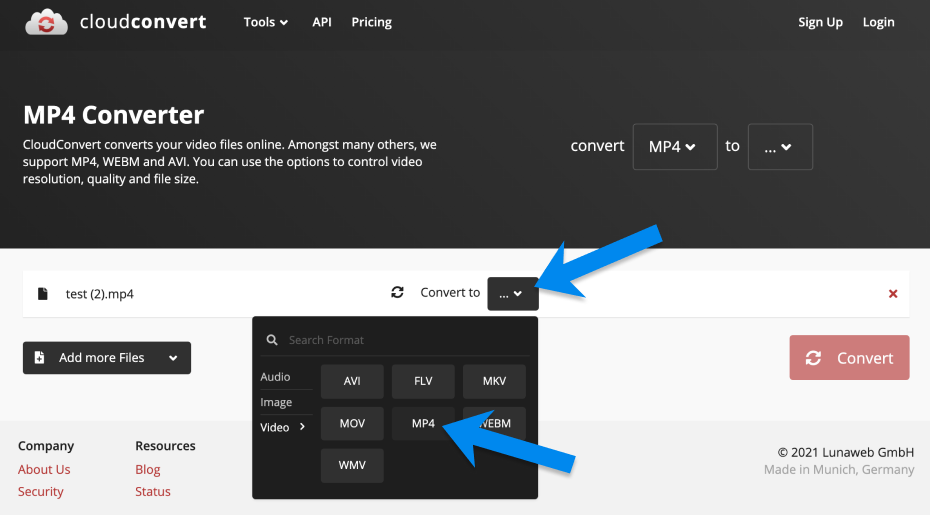The width and height of the screenshot is (930, 515).
Task: Go to the API page
Action: (321, 22)
